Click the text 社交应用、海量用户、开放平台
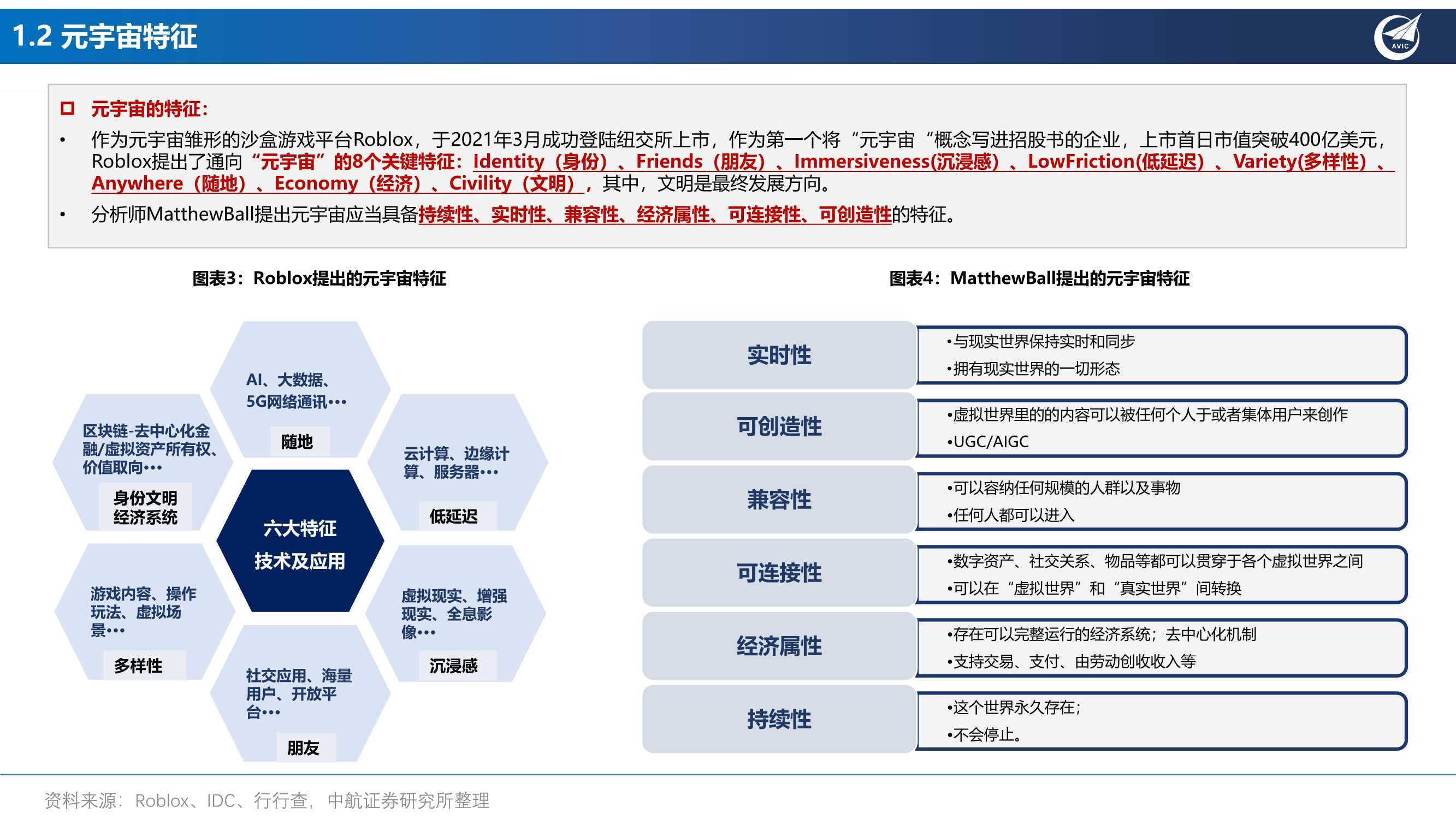1456x819 pixels. [x=298, y=693]
